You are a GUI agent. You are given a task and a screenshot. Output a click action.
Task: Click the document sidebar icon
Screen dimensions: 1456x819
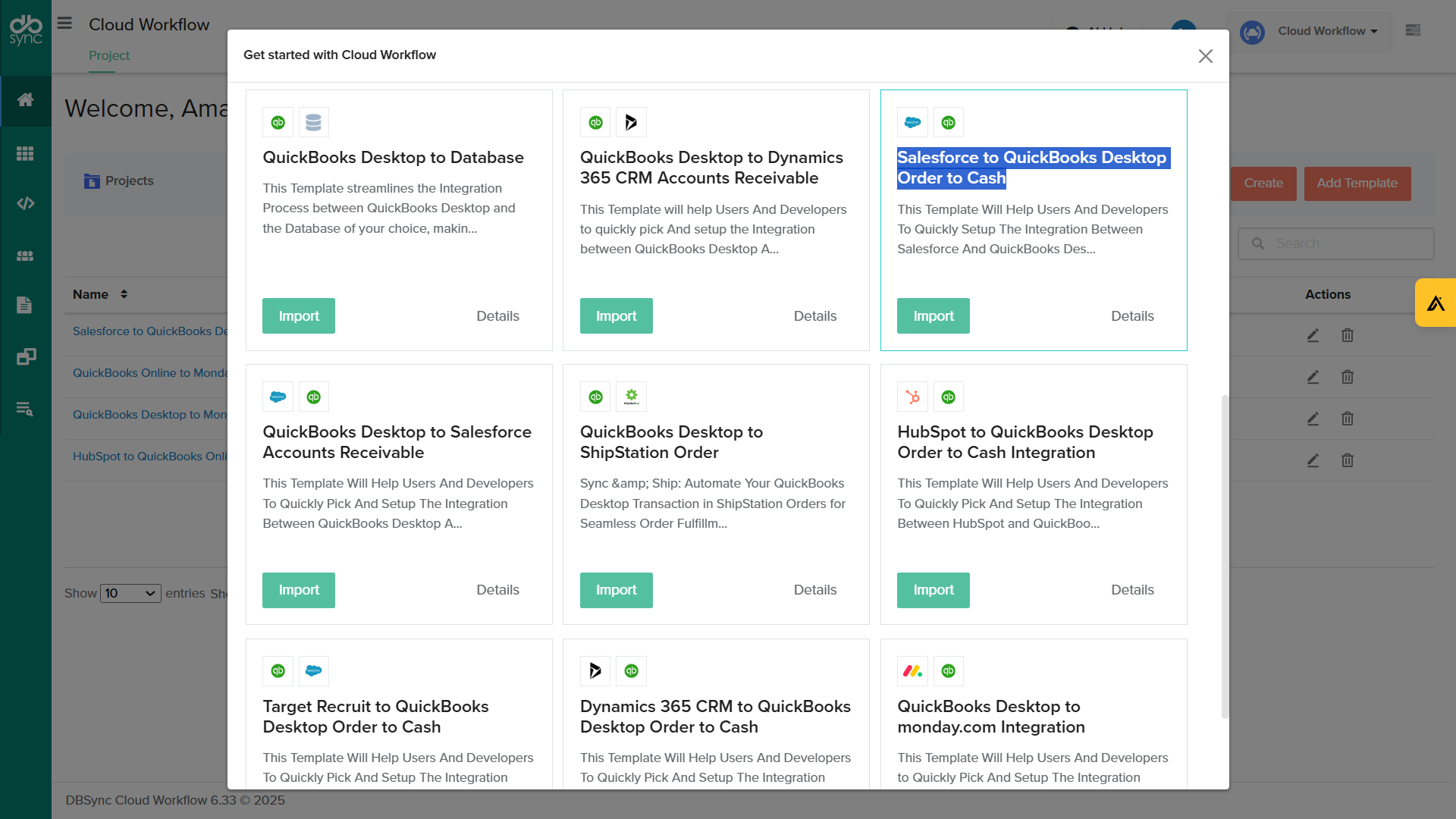coord(25,305)
